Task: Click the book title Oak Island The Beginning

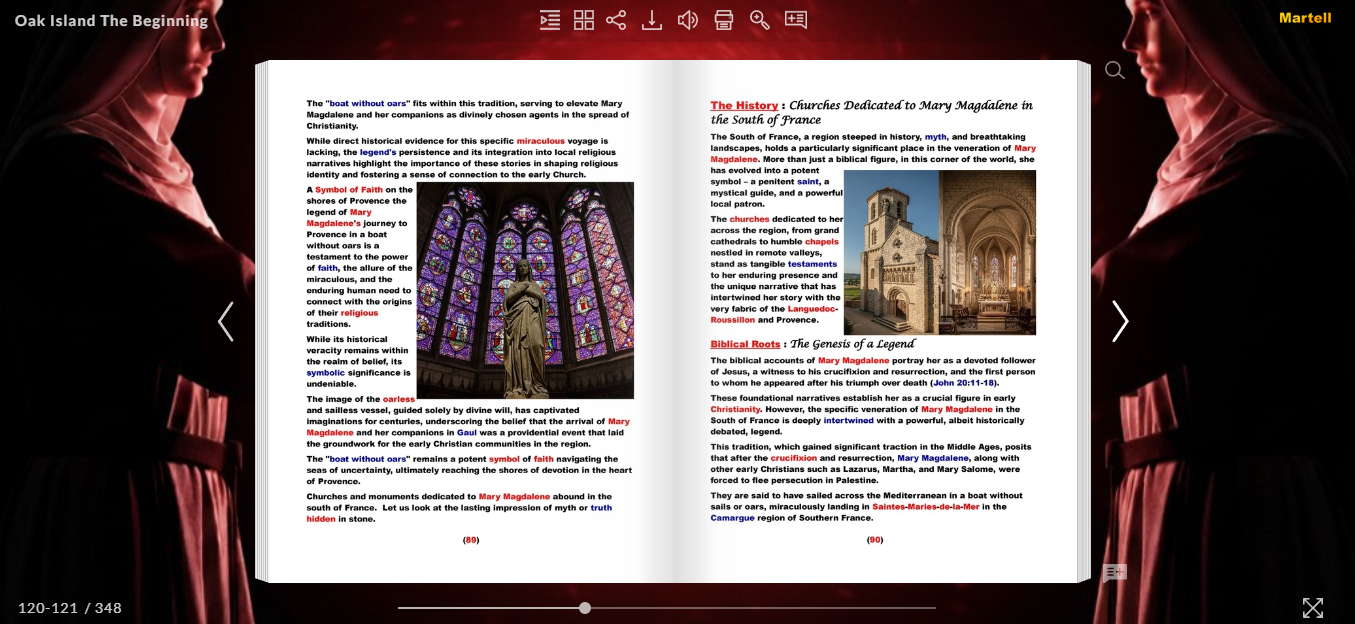Action: (x=112, y=20)
